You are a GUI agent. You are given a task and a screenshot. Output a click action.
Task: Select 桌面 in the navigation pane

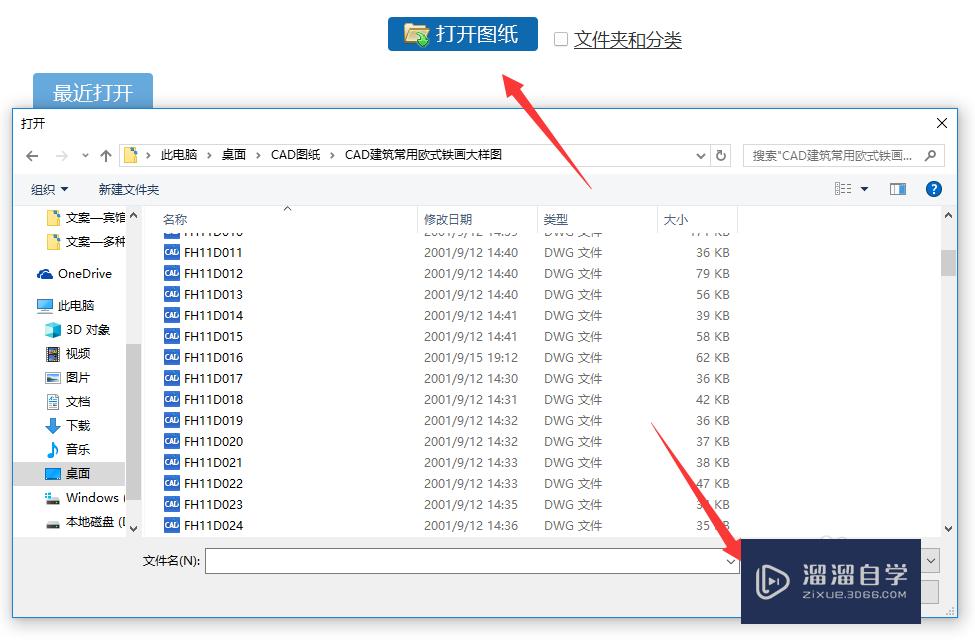(78, 473)
